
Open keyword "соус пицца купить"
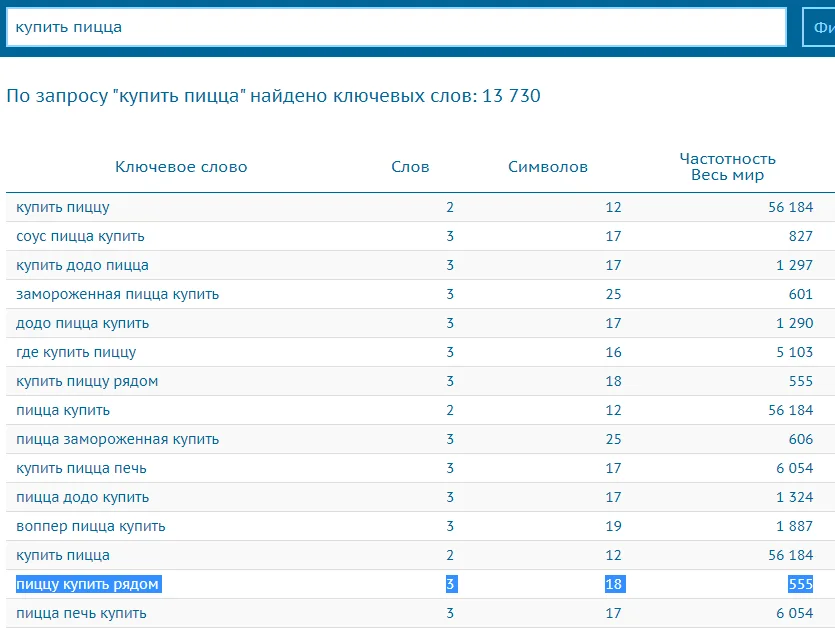[x=80, y=236]
